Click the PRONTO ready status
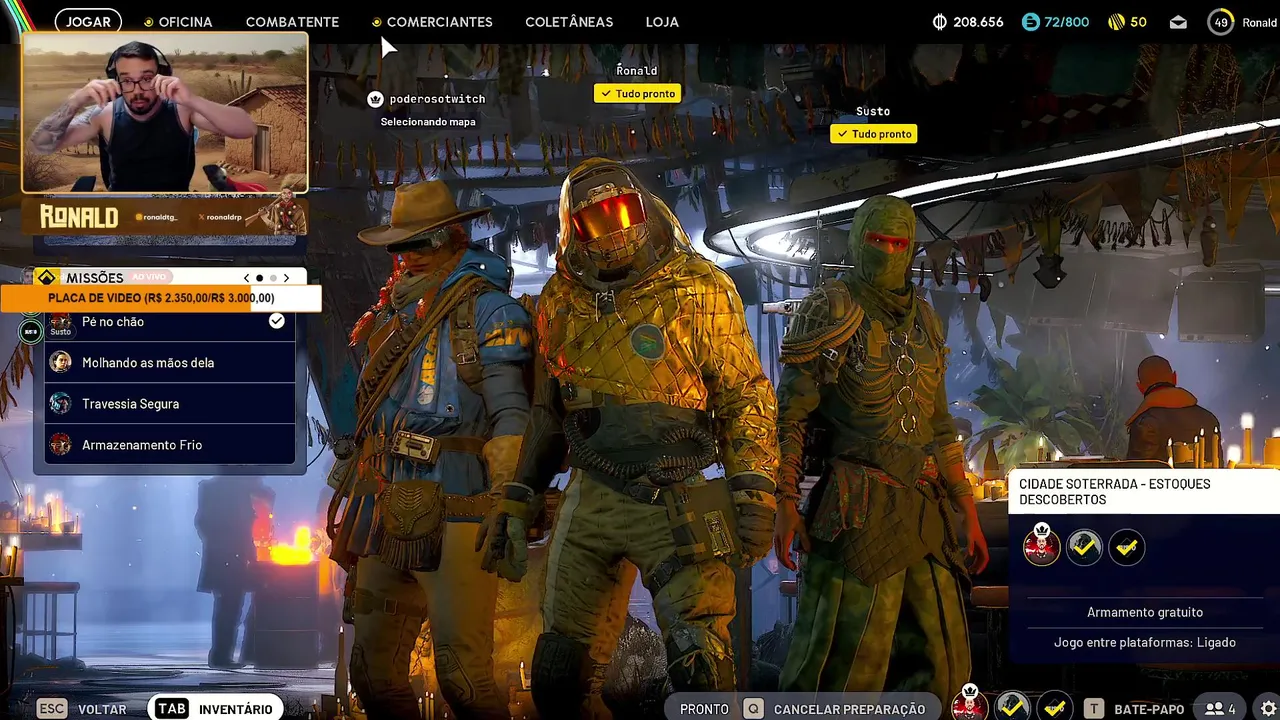Viewport: 1280px width, 720px height. [x=704, y=709]
